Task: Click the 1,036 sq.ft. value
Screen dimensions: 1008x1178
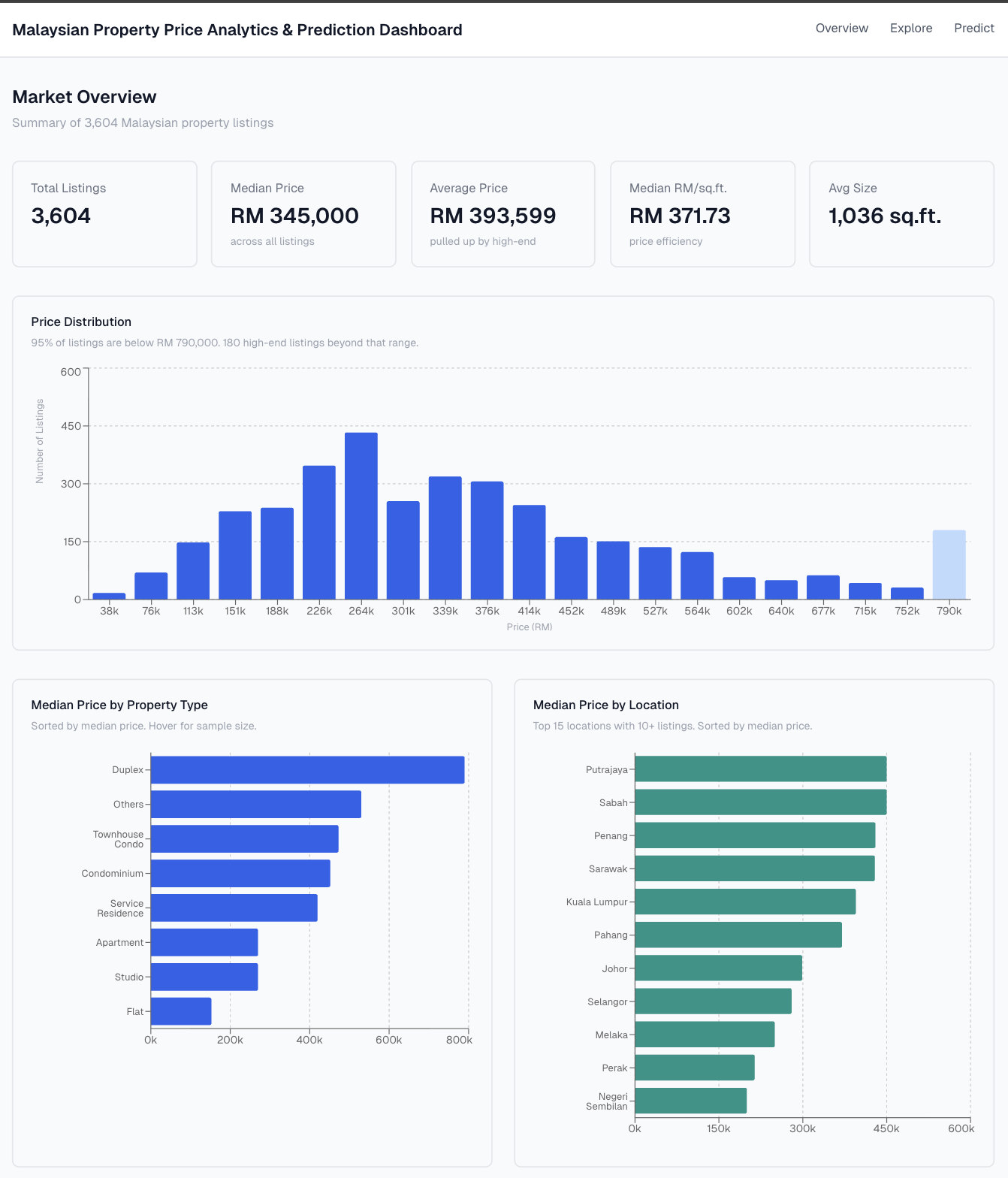Action: [885, 216]
